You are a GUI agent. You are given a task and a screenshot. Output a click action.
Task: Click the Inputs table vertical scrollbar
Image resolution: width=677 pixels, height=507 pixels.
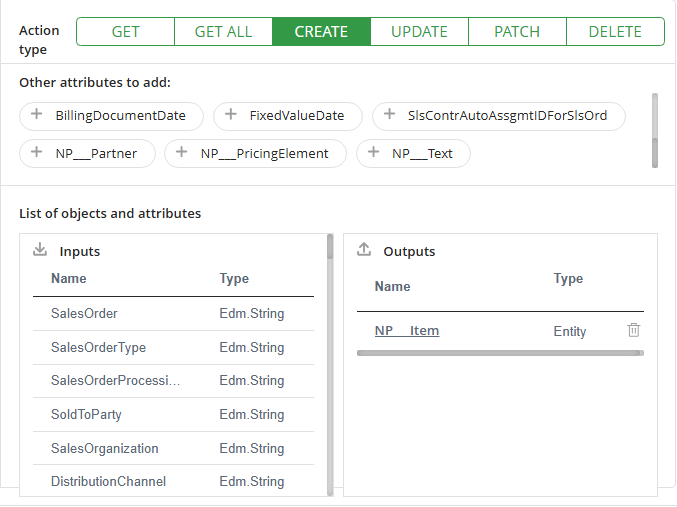click(330, 365)
